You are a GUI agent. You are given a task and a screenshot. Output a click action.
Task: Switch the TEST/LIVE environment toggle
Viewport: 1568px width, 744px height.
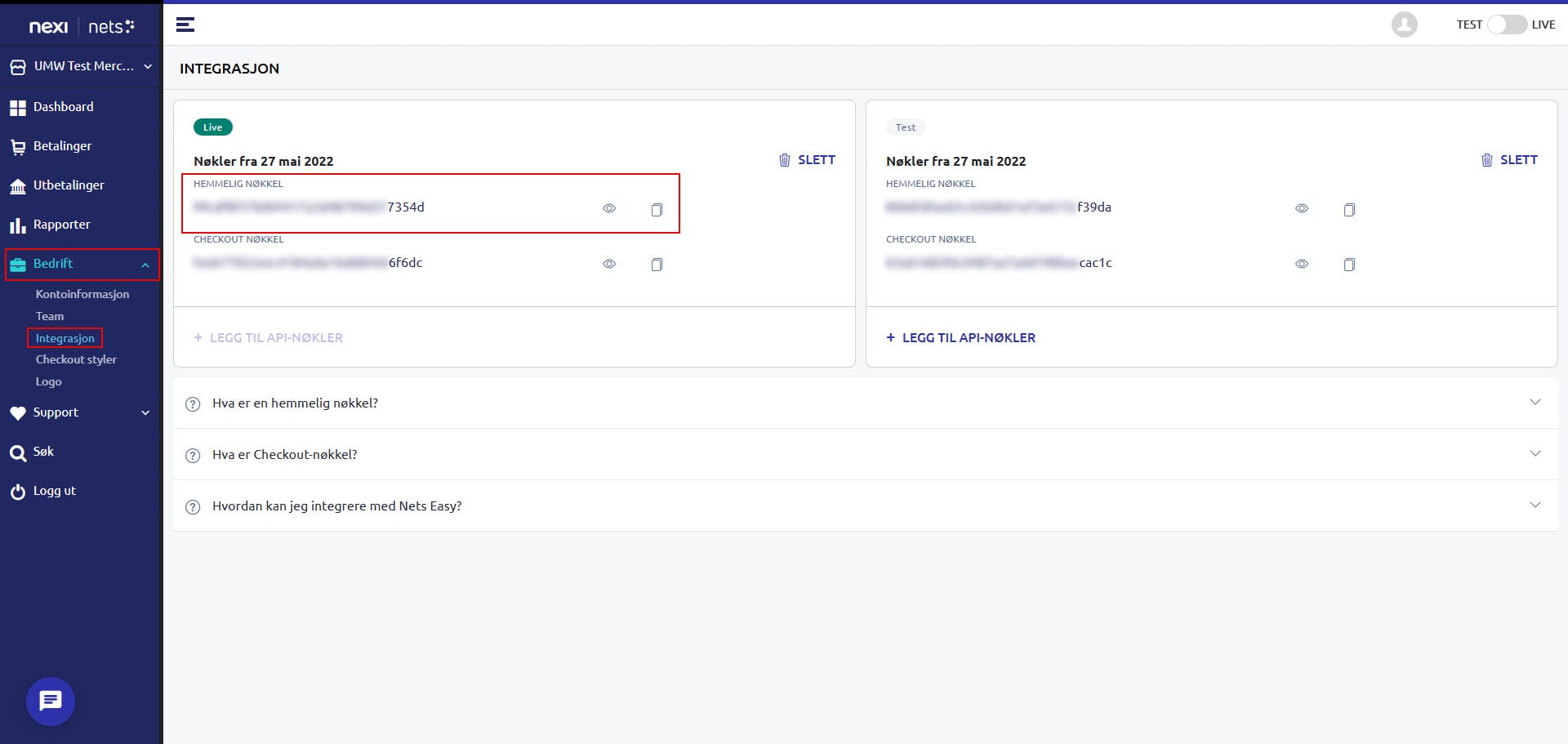(x=1506, y=25)
